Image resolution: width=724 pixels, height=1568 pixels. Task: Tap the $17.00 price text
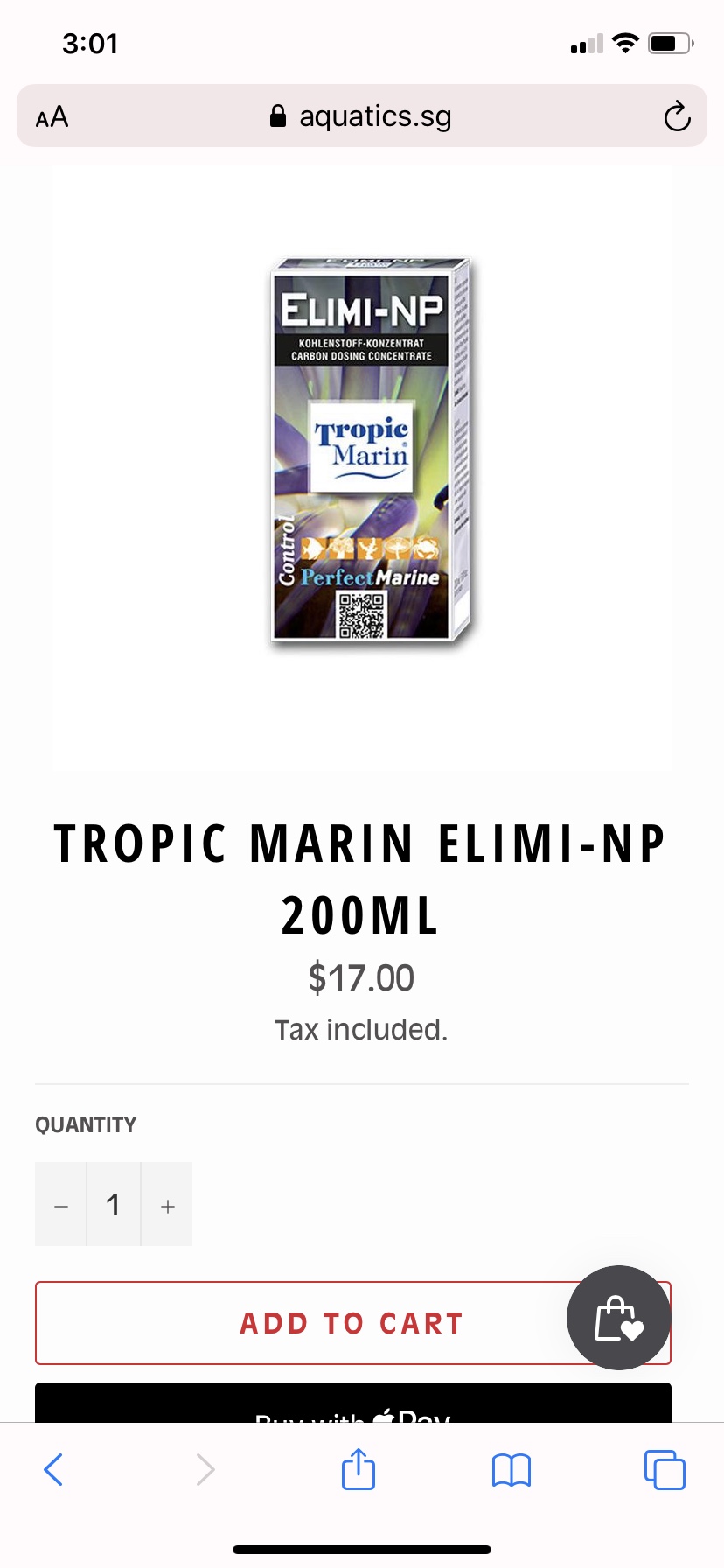coord(361,978)
